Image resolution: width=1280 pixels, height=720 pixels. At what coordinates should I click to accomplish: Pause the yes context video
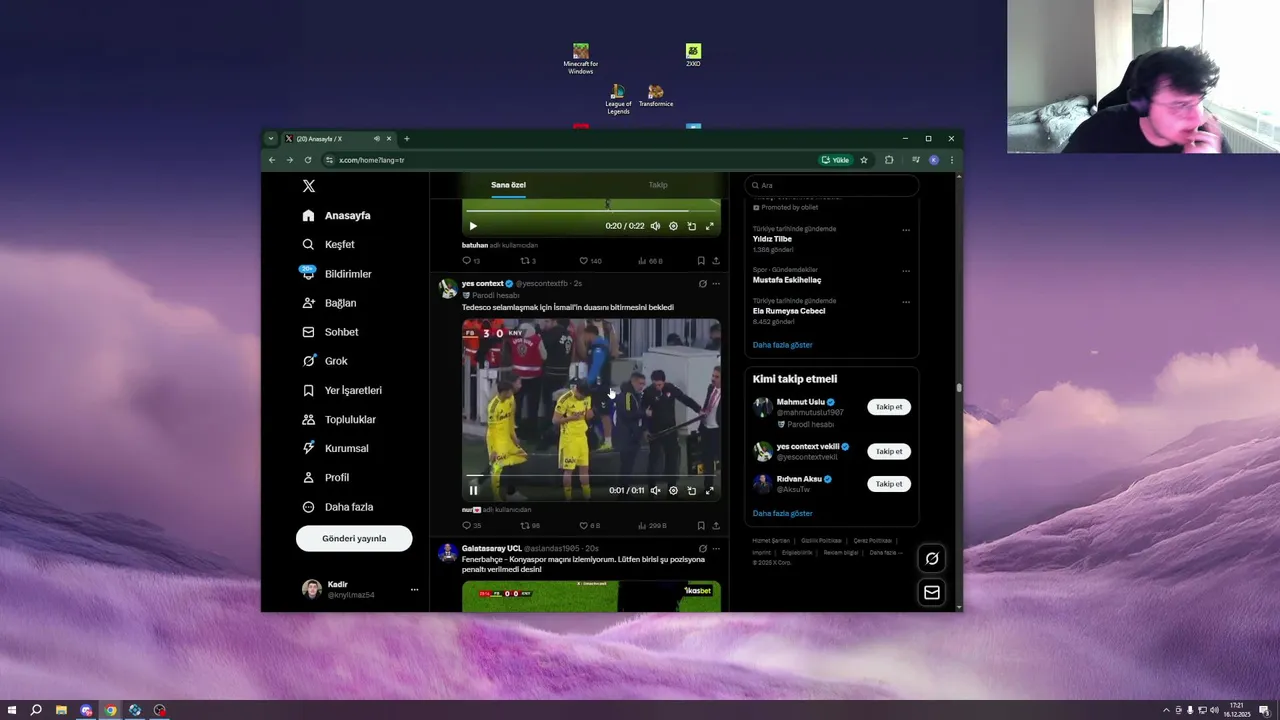point(473,490)
